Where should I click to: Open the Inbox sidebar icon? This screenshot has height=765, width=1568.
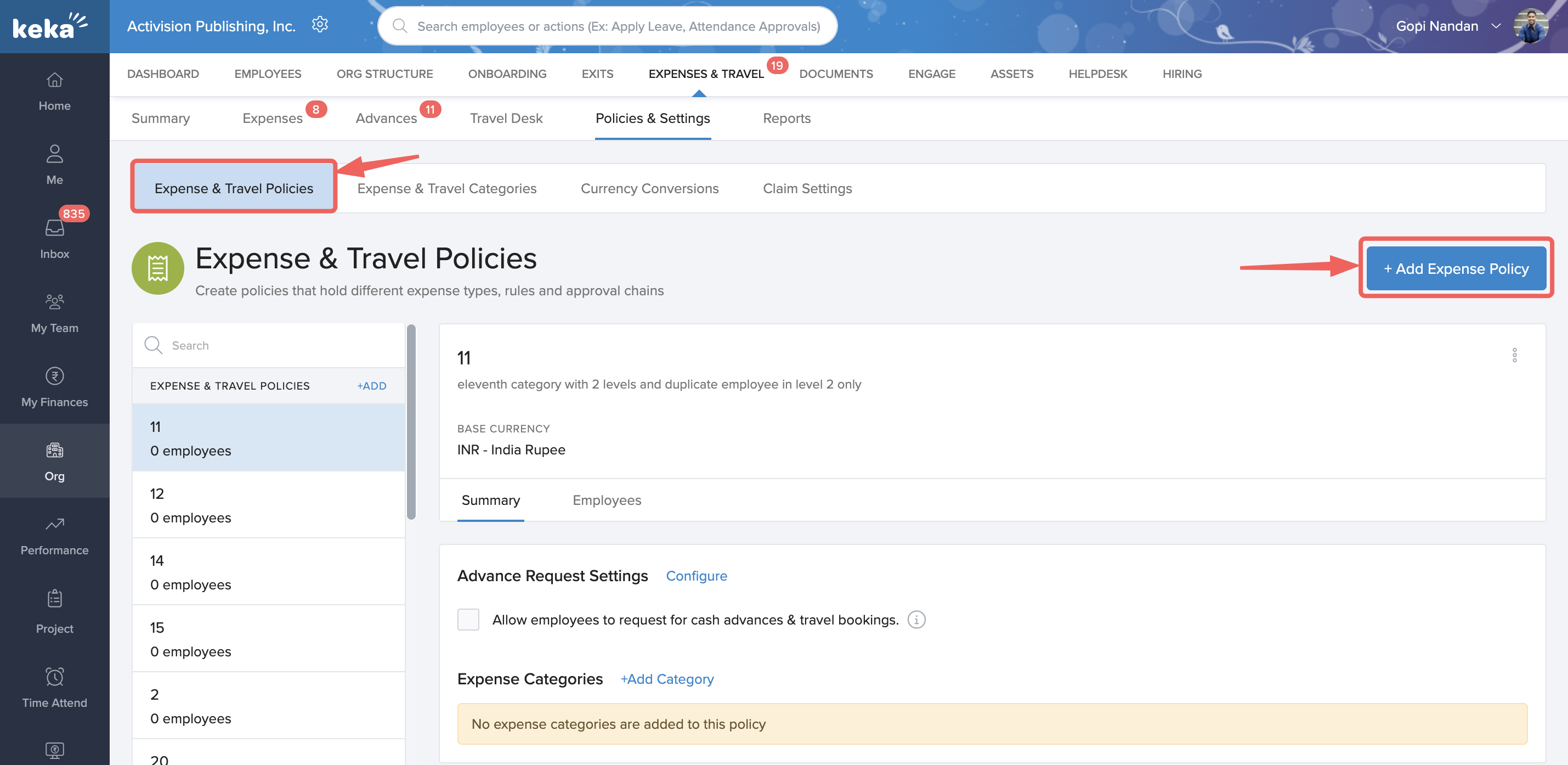(54, 228)
